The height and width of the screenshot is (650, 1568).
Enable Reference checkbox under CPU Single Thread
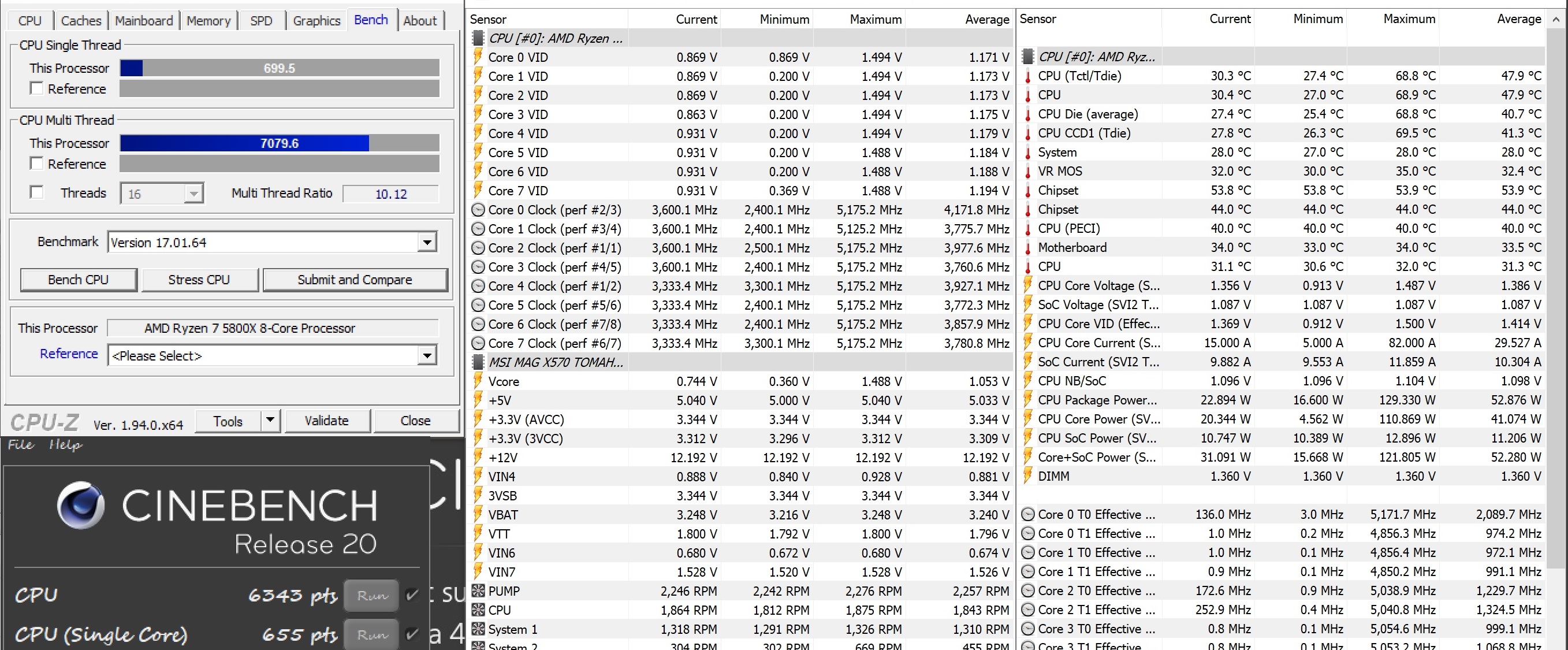(x=36, y=89)
